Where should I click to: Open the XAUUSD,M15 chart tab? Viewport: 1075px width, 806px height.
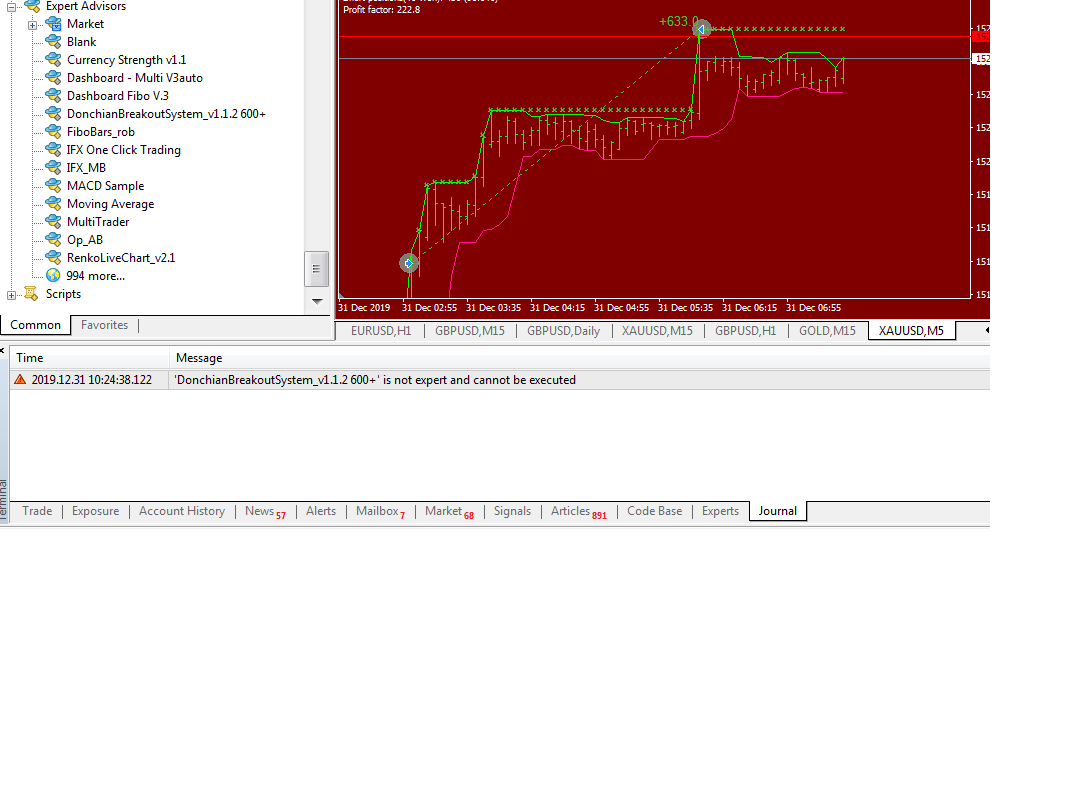coord(657,330)
